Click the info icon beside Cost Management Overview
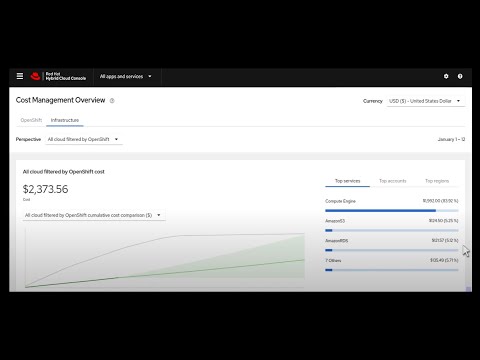480x360 pixels. click(x=112, y=101)
